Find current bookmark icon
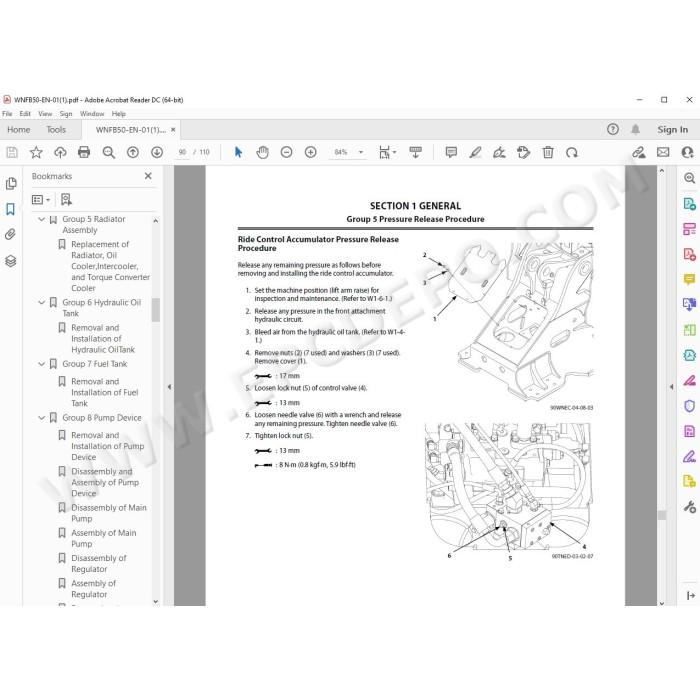Viewport: 700px width, 700px height. 66,200
